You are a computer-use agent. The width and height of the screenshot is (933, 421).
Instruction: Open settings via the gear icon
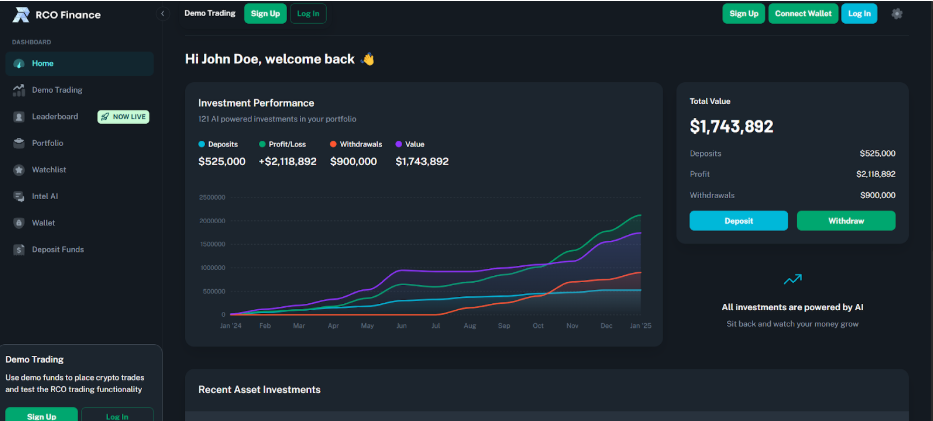896,14
